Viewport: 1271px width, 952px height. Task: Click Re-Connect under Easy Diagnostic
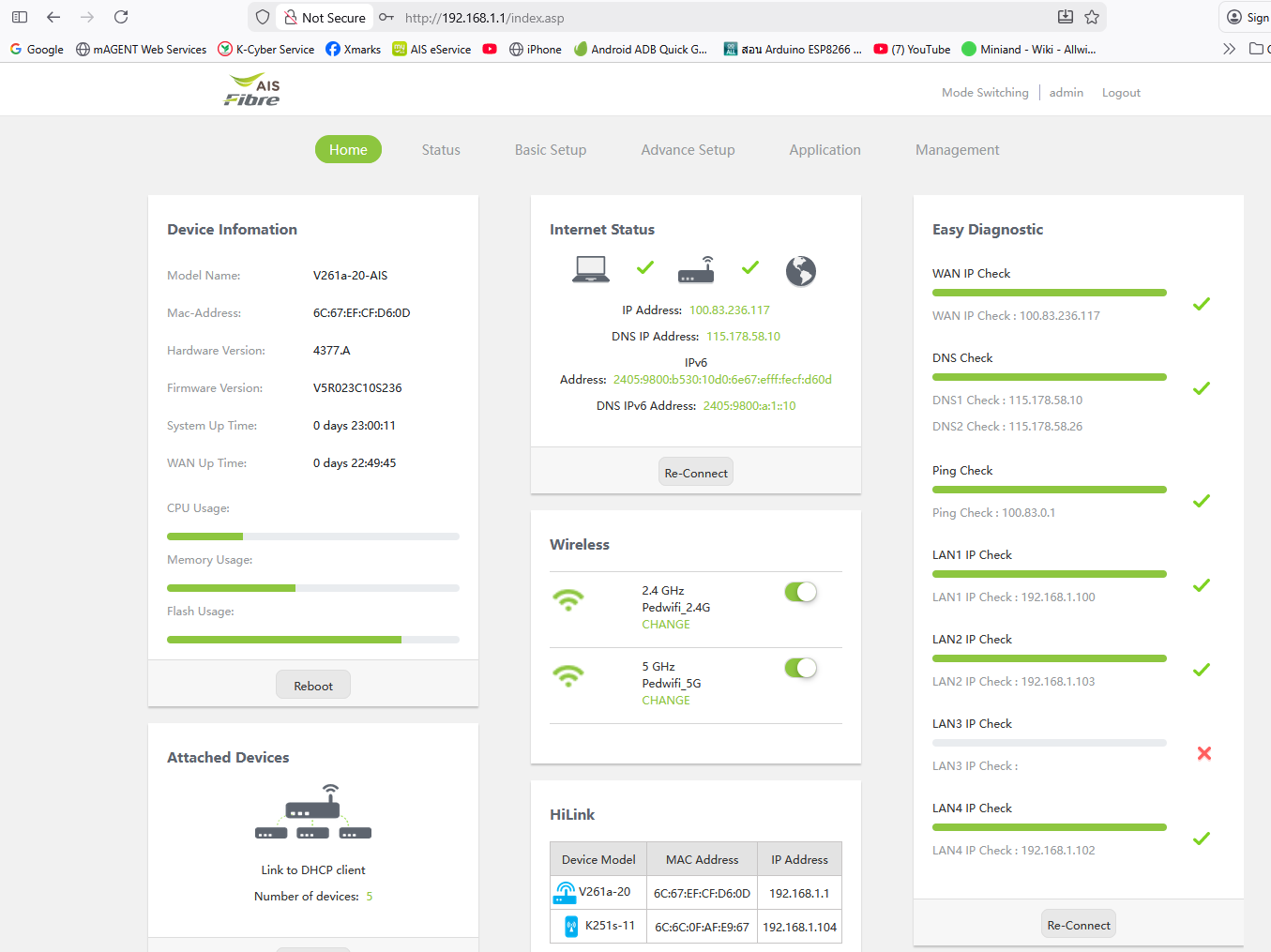[1079, 925]
